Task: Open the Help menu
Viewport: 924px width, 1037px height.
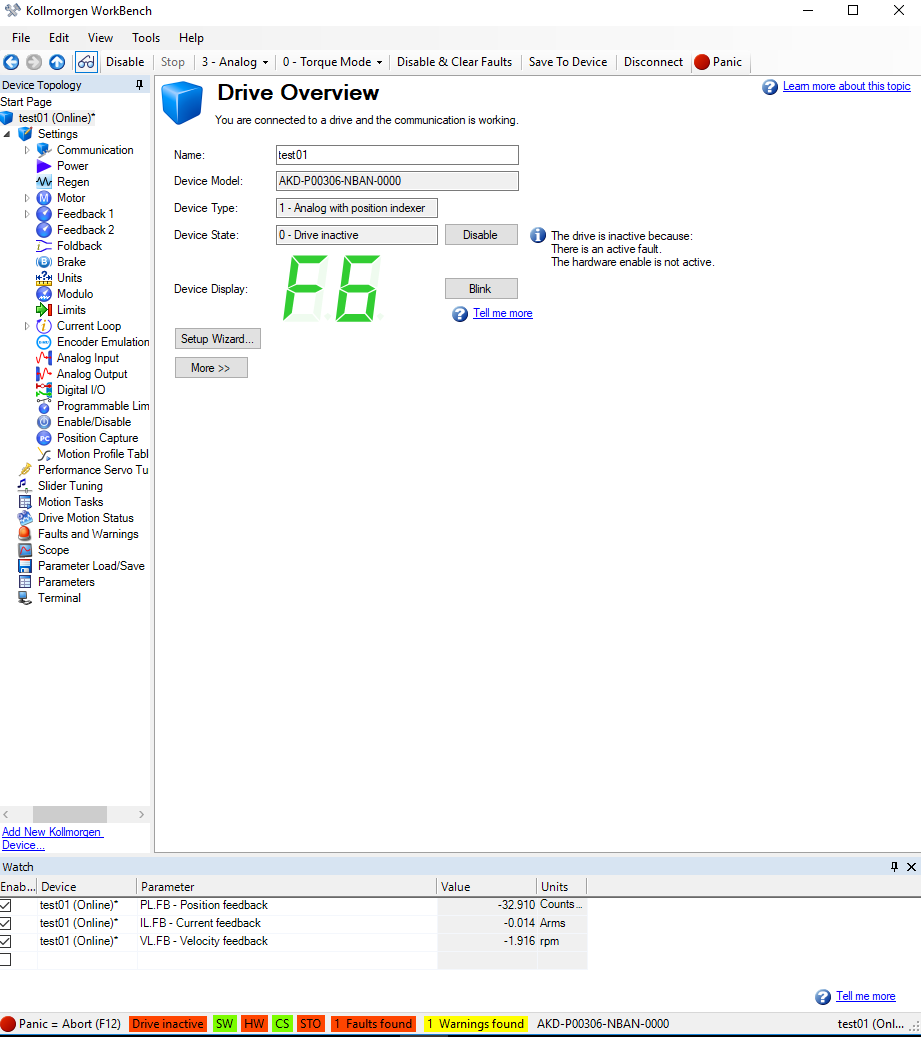Action: click(x=191, y=38)
